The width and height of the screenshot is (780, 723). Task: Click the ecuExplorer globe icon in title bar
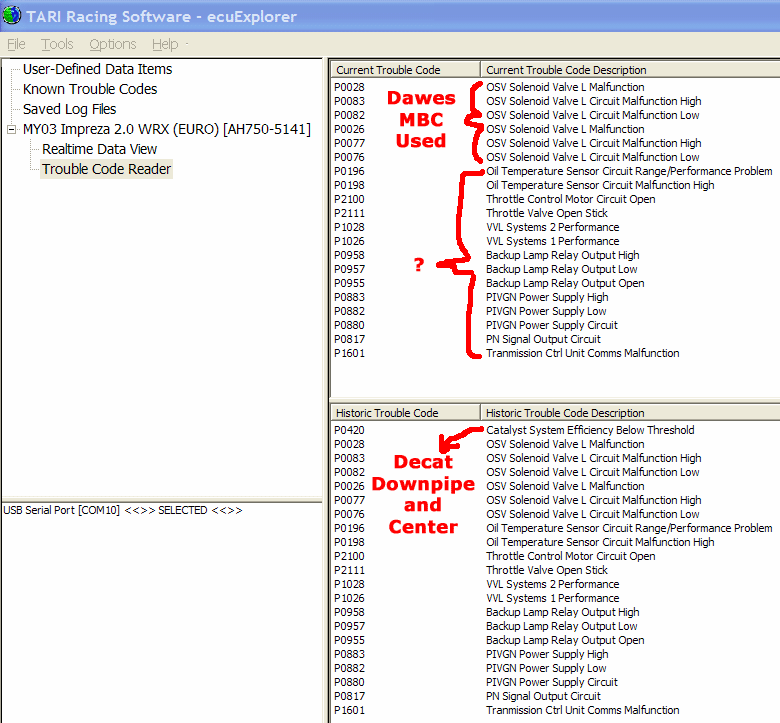coord(11,15)
